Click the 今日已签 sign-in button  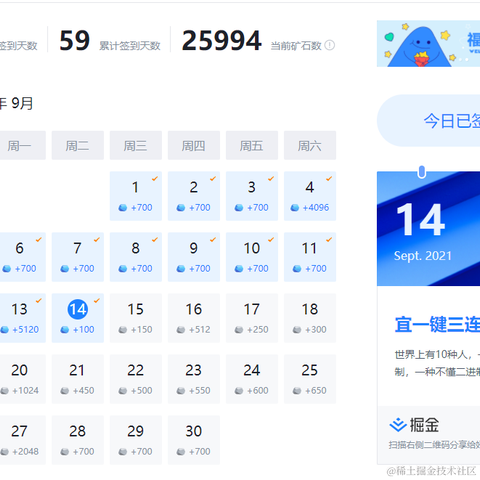click(x=428, y=121)
